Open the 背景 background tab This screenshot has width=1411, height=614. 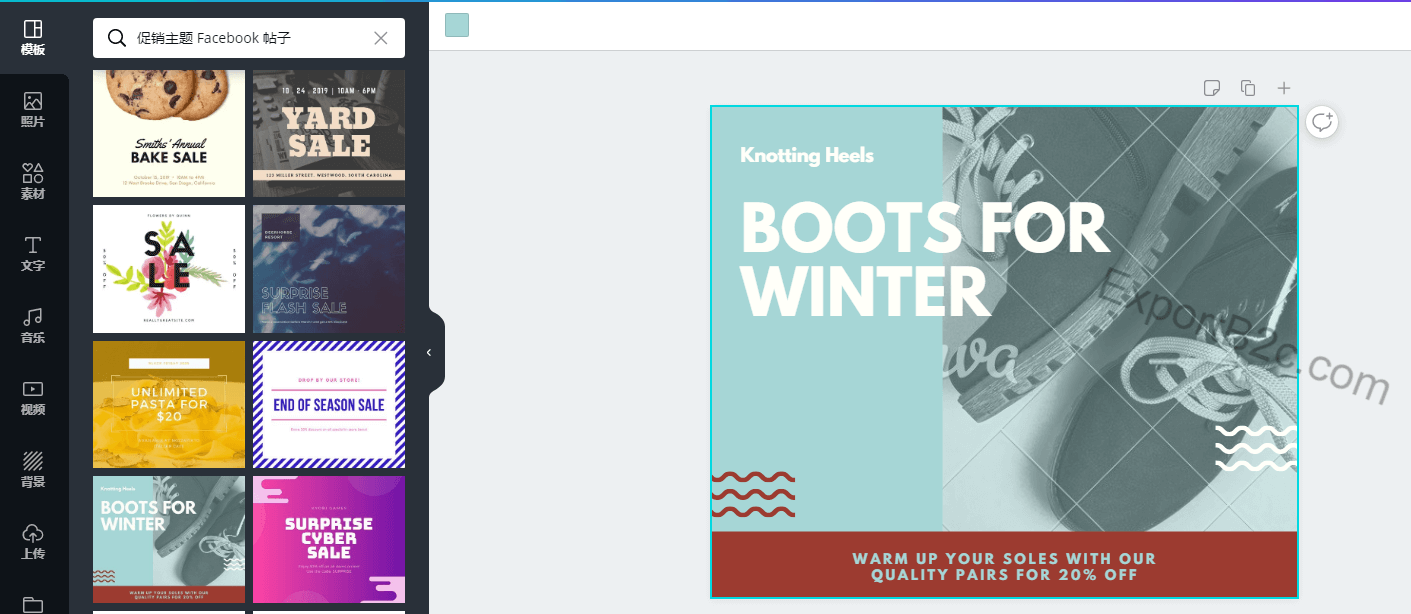33,470
